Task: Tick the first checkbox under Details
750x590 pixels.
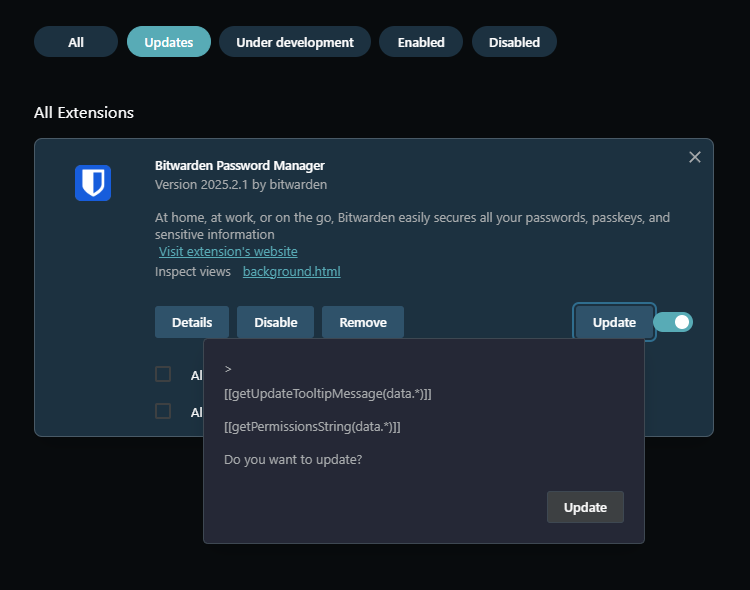Action: 163,374
